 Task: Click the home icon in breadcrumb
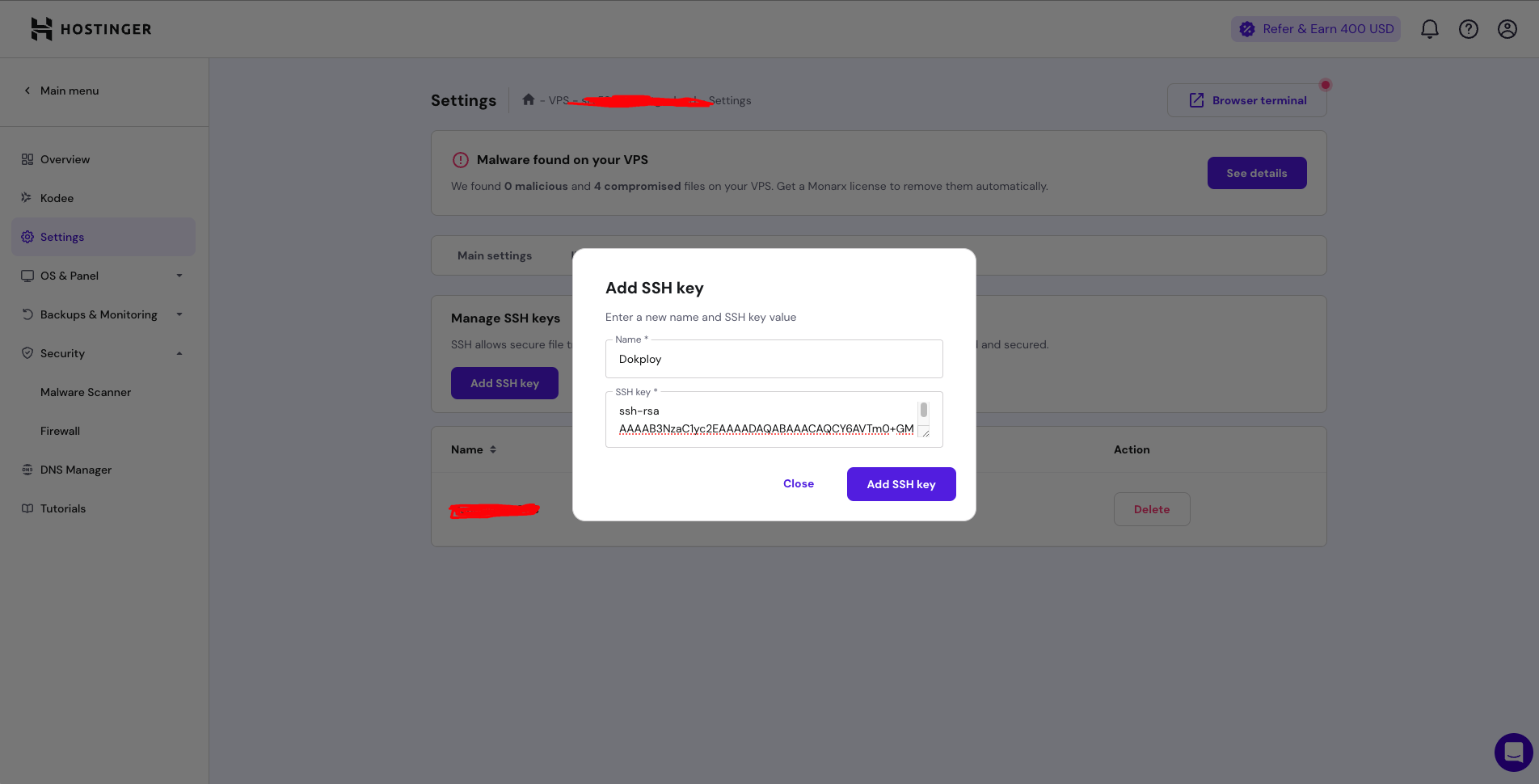[x=529, y=99]
